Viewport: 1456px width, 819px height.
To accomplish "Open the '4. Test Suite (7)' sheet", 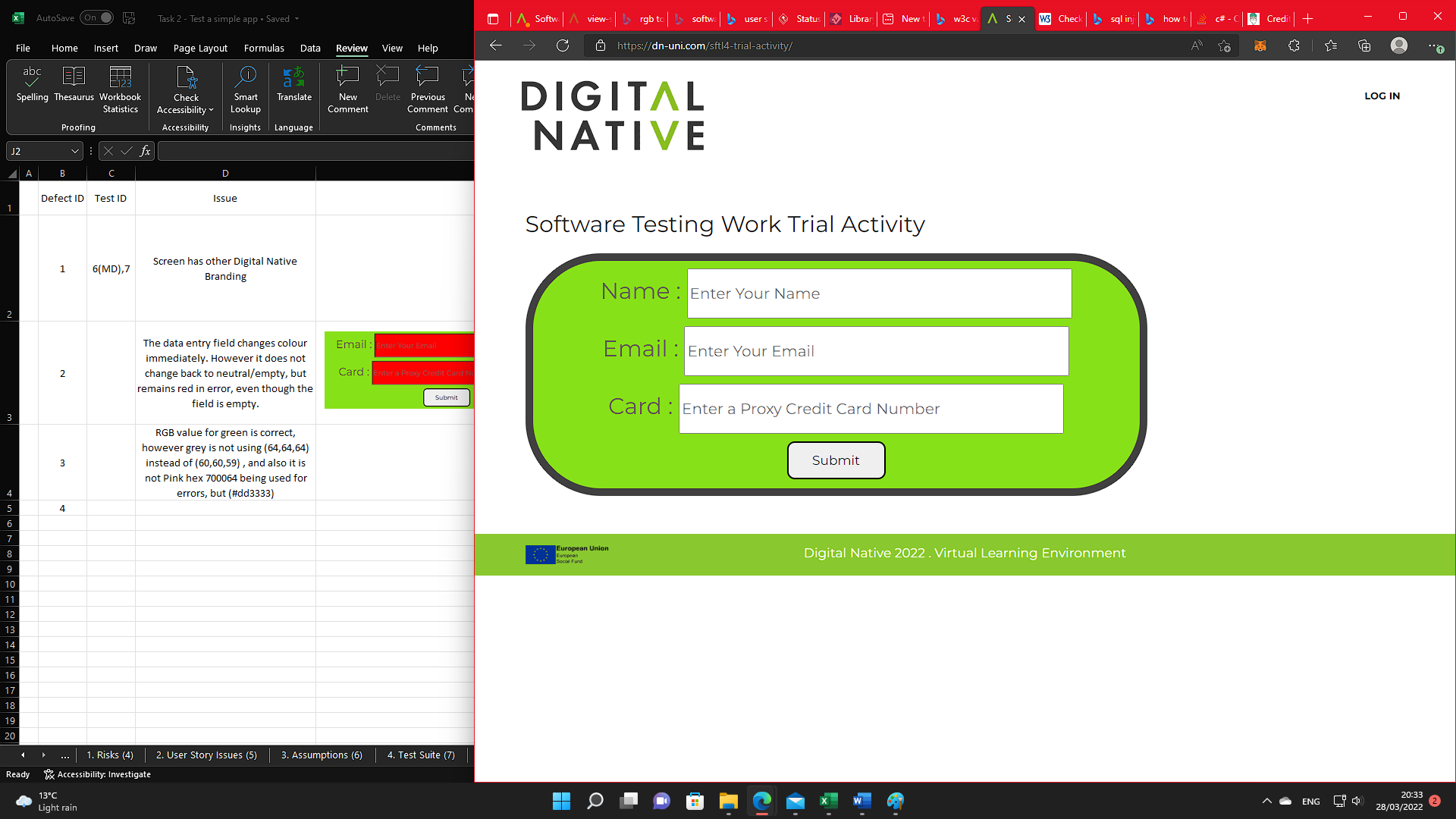I will pyautogui.click(x=421, y=755).
